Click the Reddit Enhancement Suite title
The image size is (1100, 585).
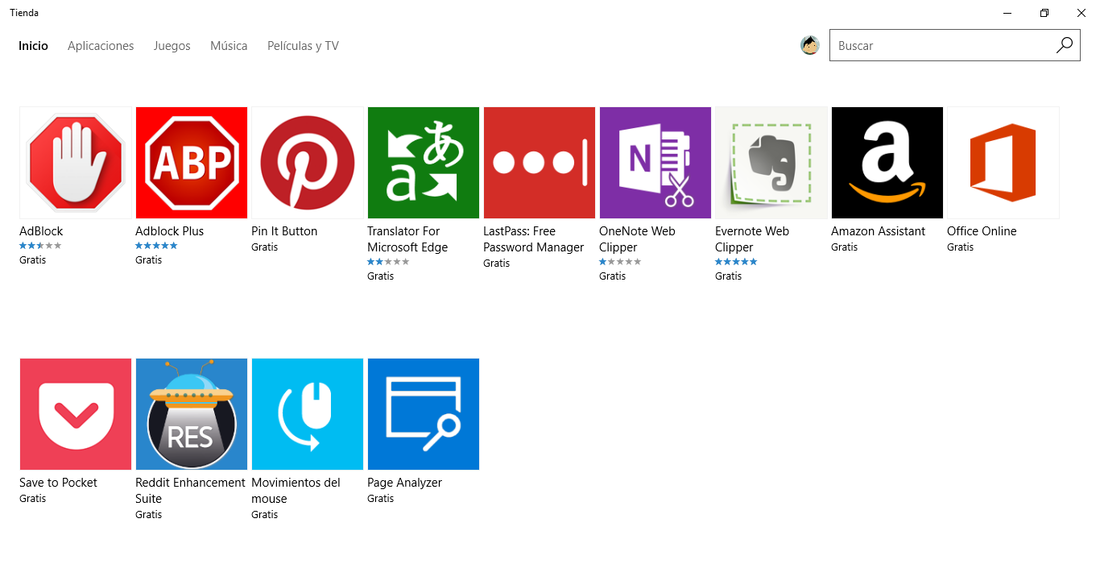tap(190, 490)
